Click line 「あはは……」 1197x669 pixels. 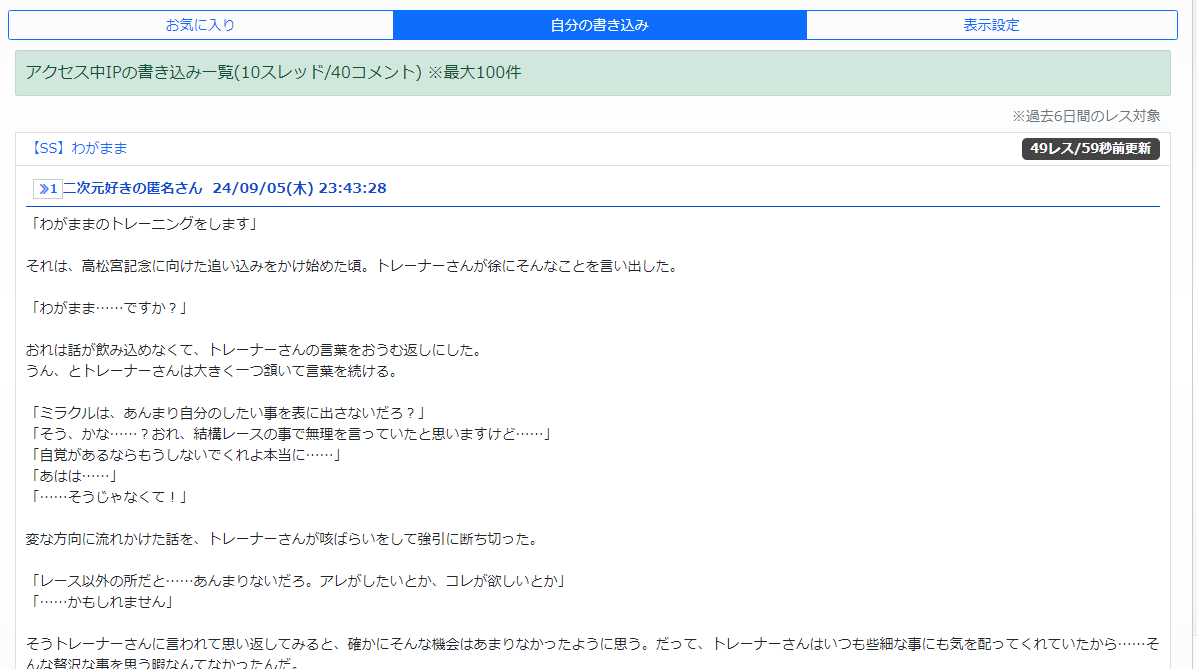(x=73, y=476)
